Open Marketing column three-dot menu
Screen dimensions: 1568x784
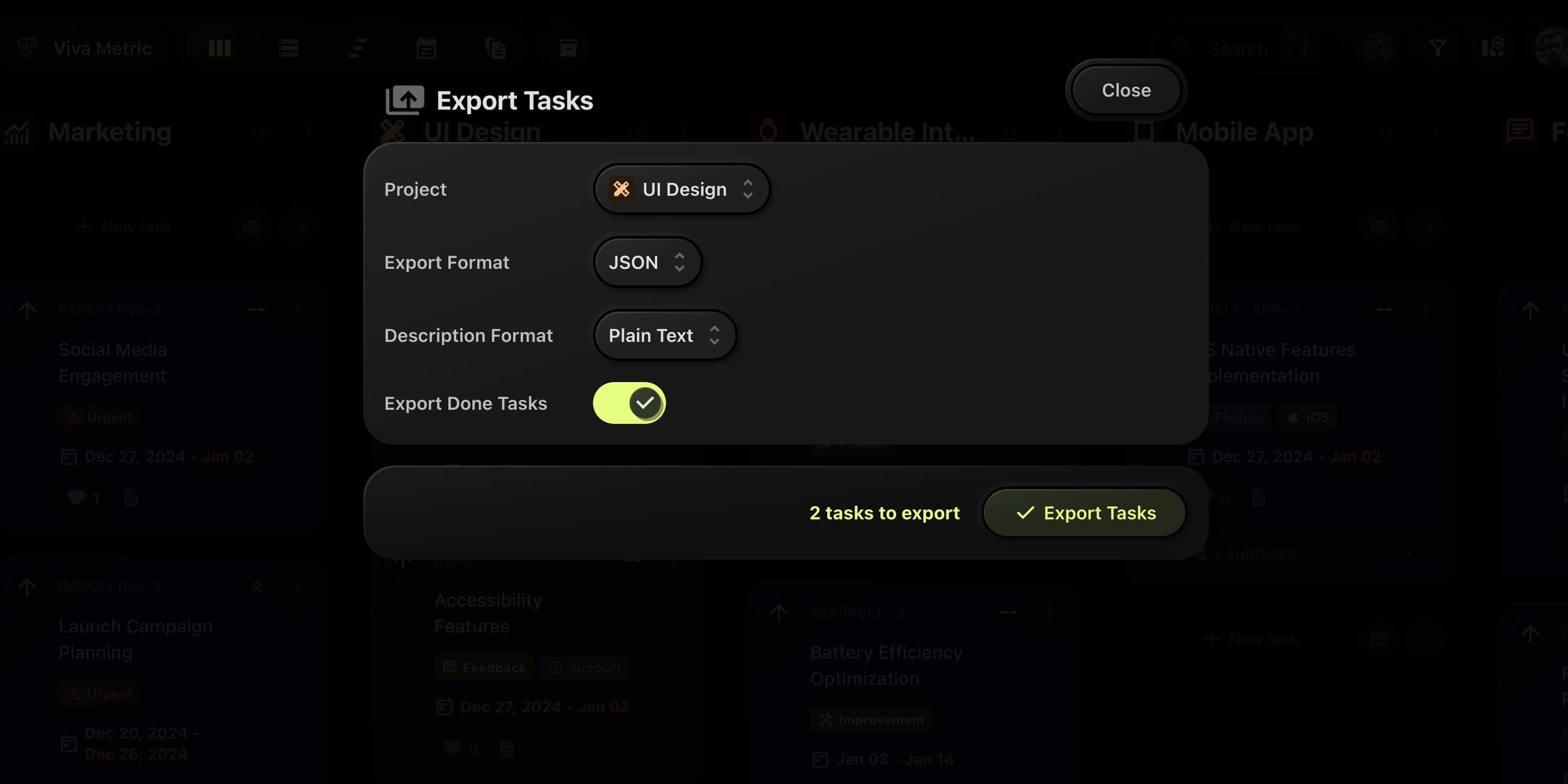click(309, 132)
